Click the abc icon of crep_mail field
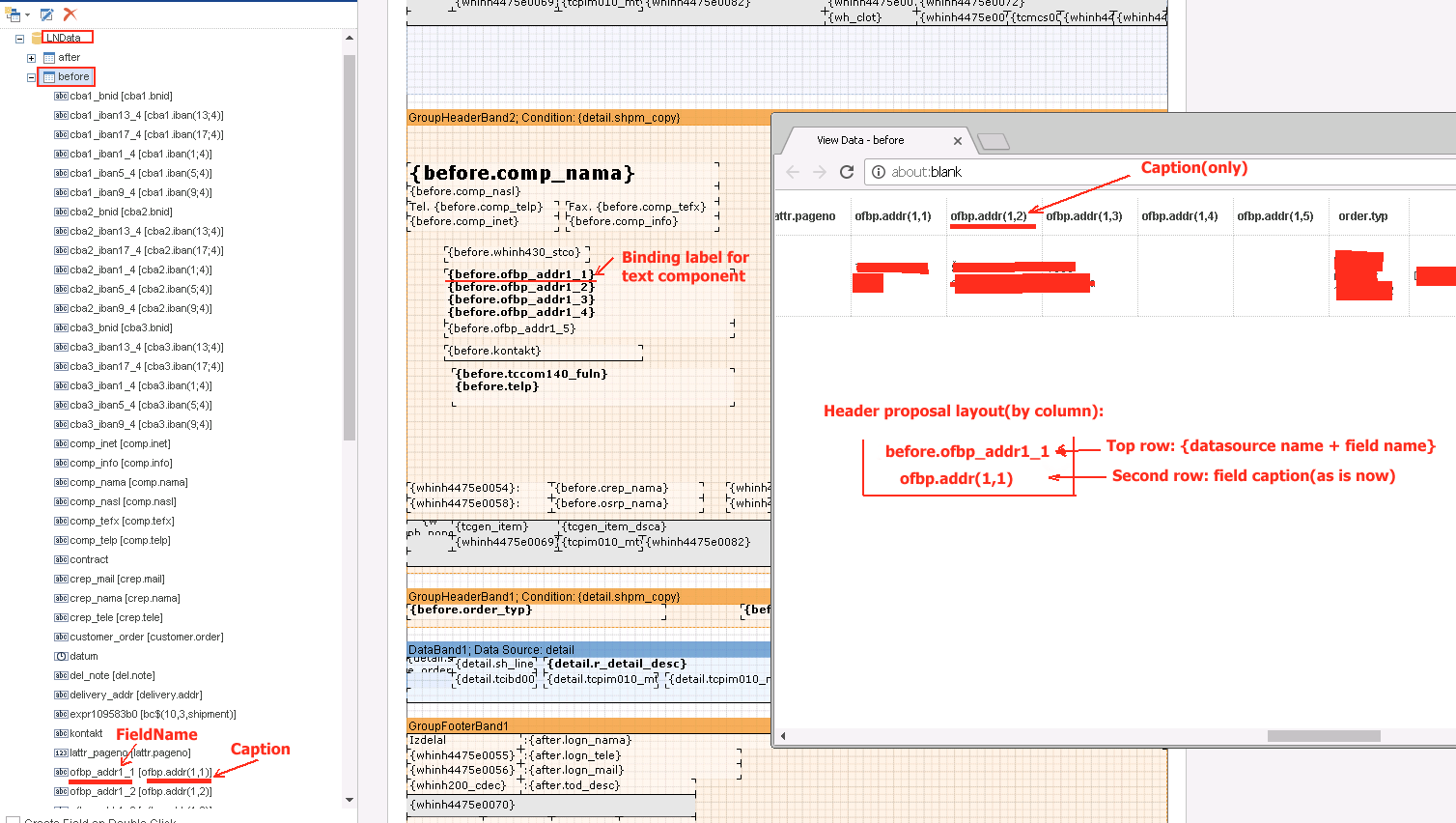This screenshot has height=823, width=1456. coord(61,579)
